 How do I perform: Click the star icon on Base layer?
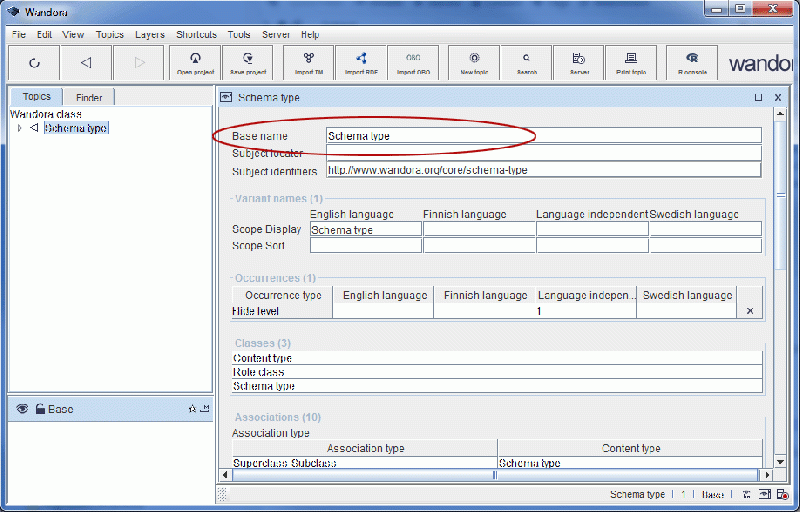(191, 409)
